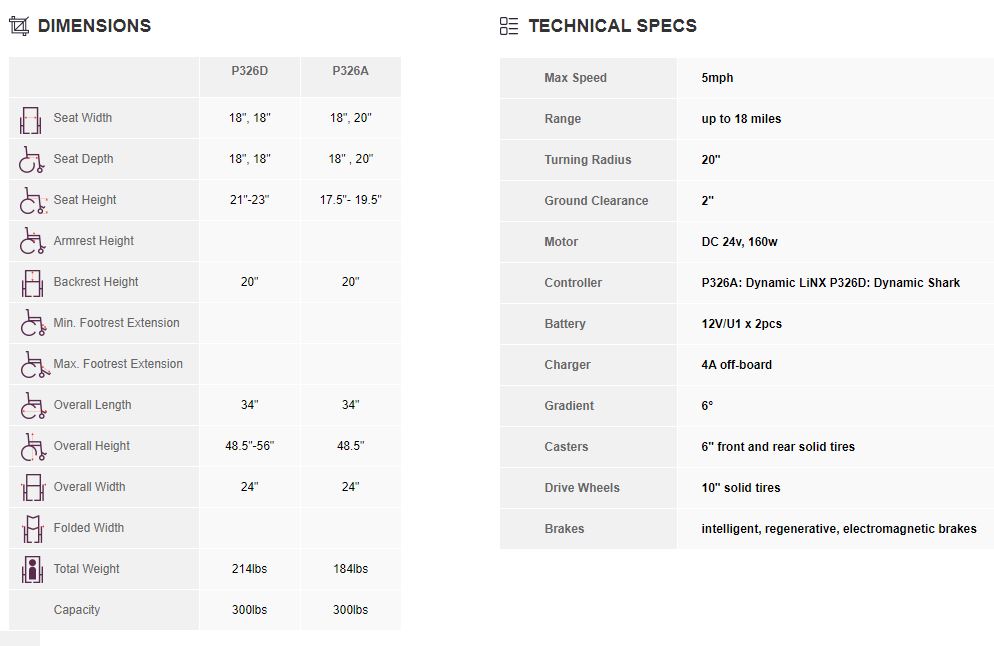Click the Seat Width wheelchair icon
Viewport: 994px width, 646px height.
click(x=31, y=119)
